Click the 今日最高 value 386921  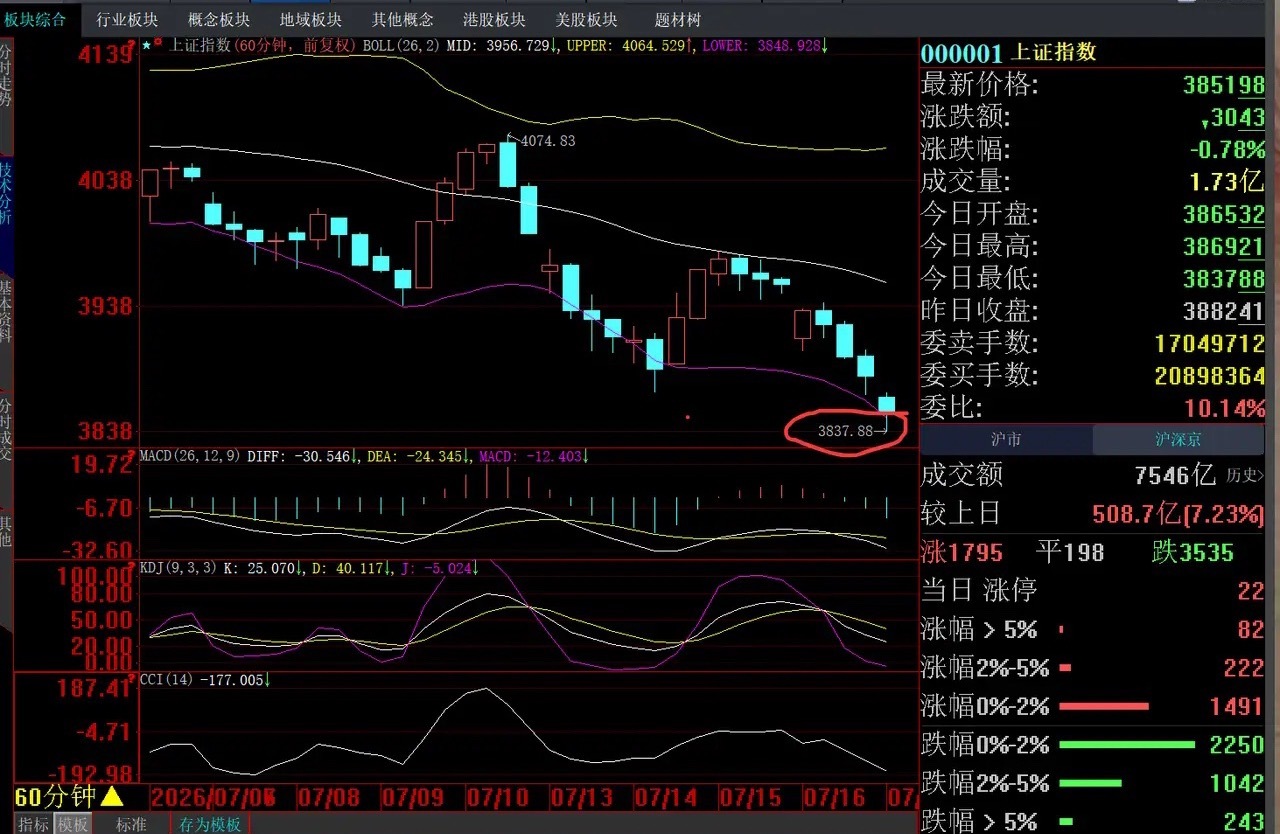click(x=1224, y=246)
